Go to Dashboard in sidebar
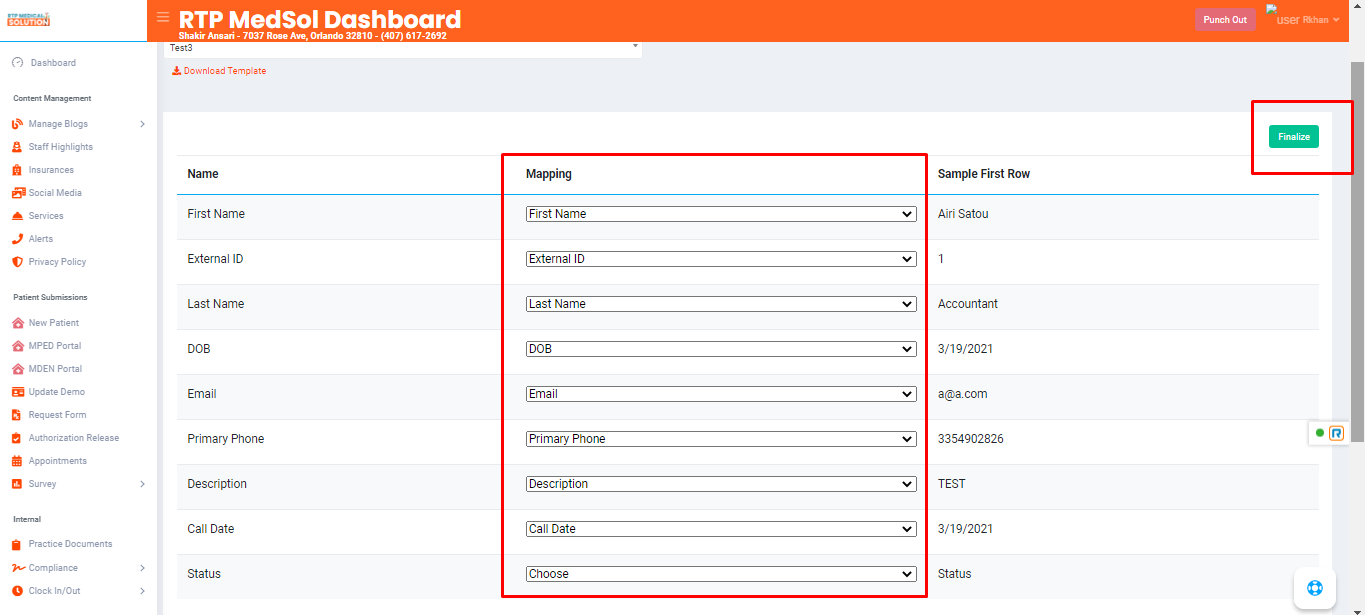Image resolution: width=1365 pixels, height=615 pixels. (x=53, y=63)
